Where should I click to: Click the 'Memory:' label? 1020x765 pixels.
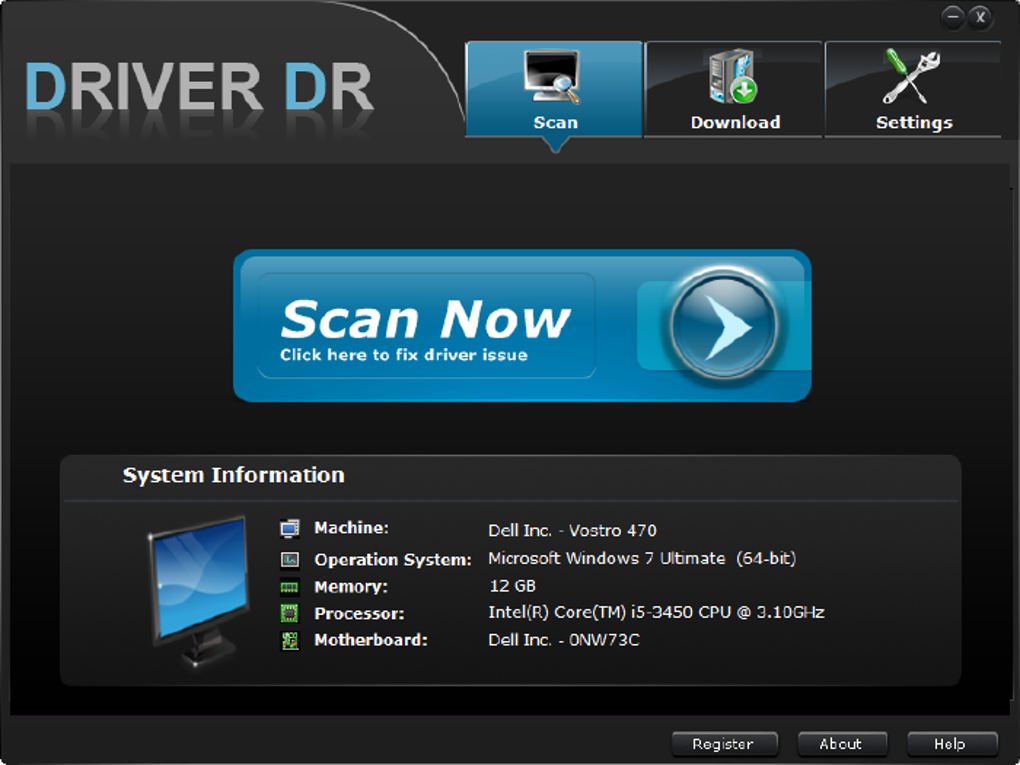point(351,587)
